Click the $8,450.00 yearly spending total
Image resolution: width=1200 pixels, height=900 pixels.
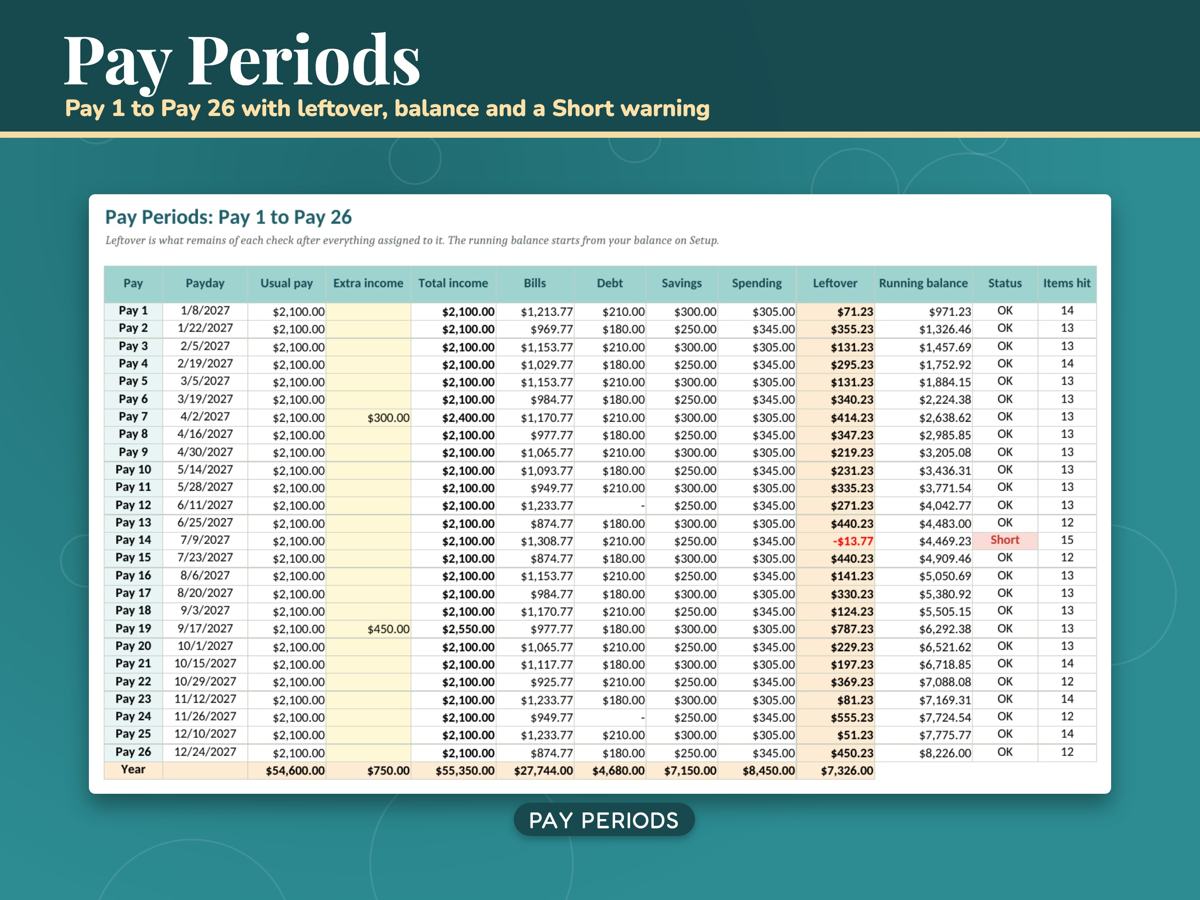click(x=757, y=770)
